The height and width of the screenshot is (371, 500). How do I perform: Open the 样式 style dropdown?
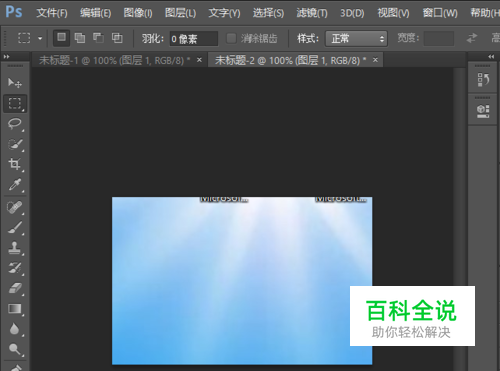[356, 39]
